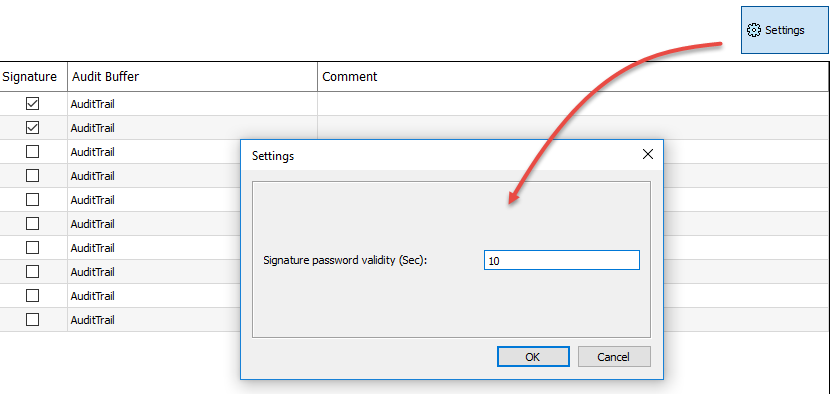Tick the sixth row Signature checkbox
The image size is (839, 394).
(33, 223)
